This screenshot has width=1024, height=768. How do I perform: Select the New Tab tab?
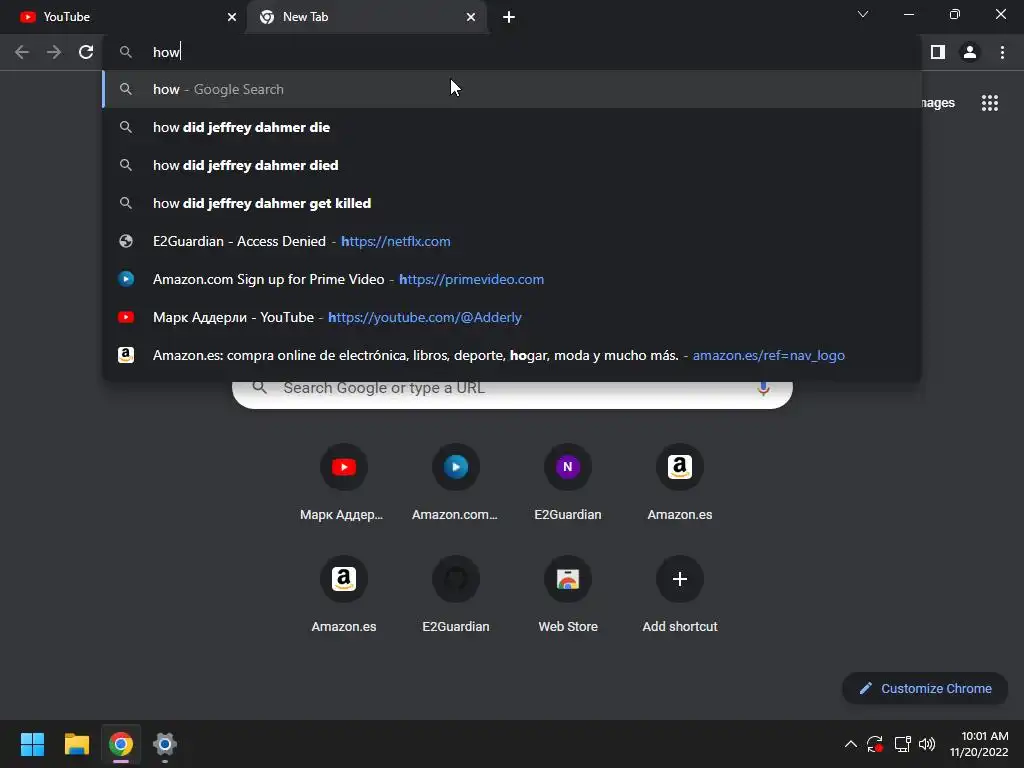point(367,17)
